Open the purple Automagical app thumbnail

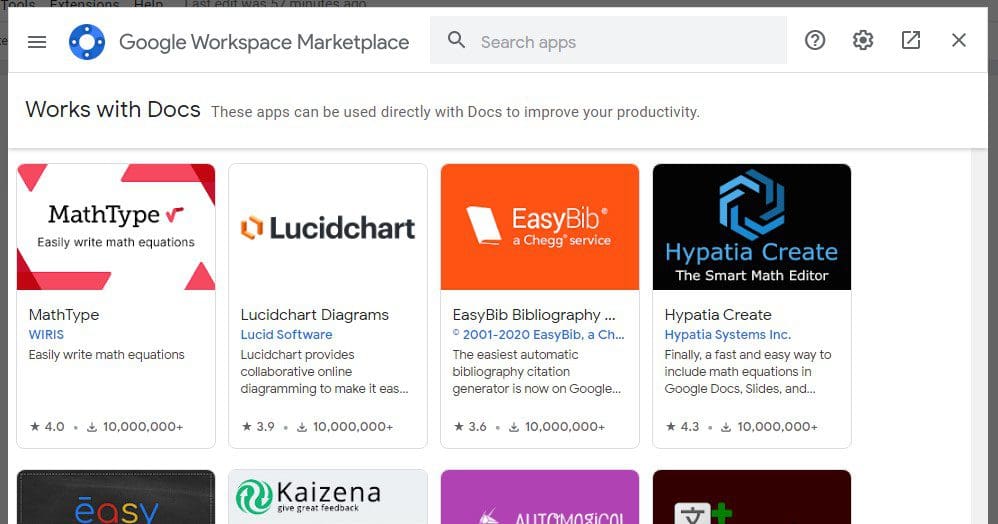coord(540,497)
